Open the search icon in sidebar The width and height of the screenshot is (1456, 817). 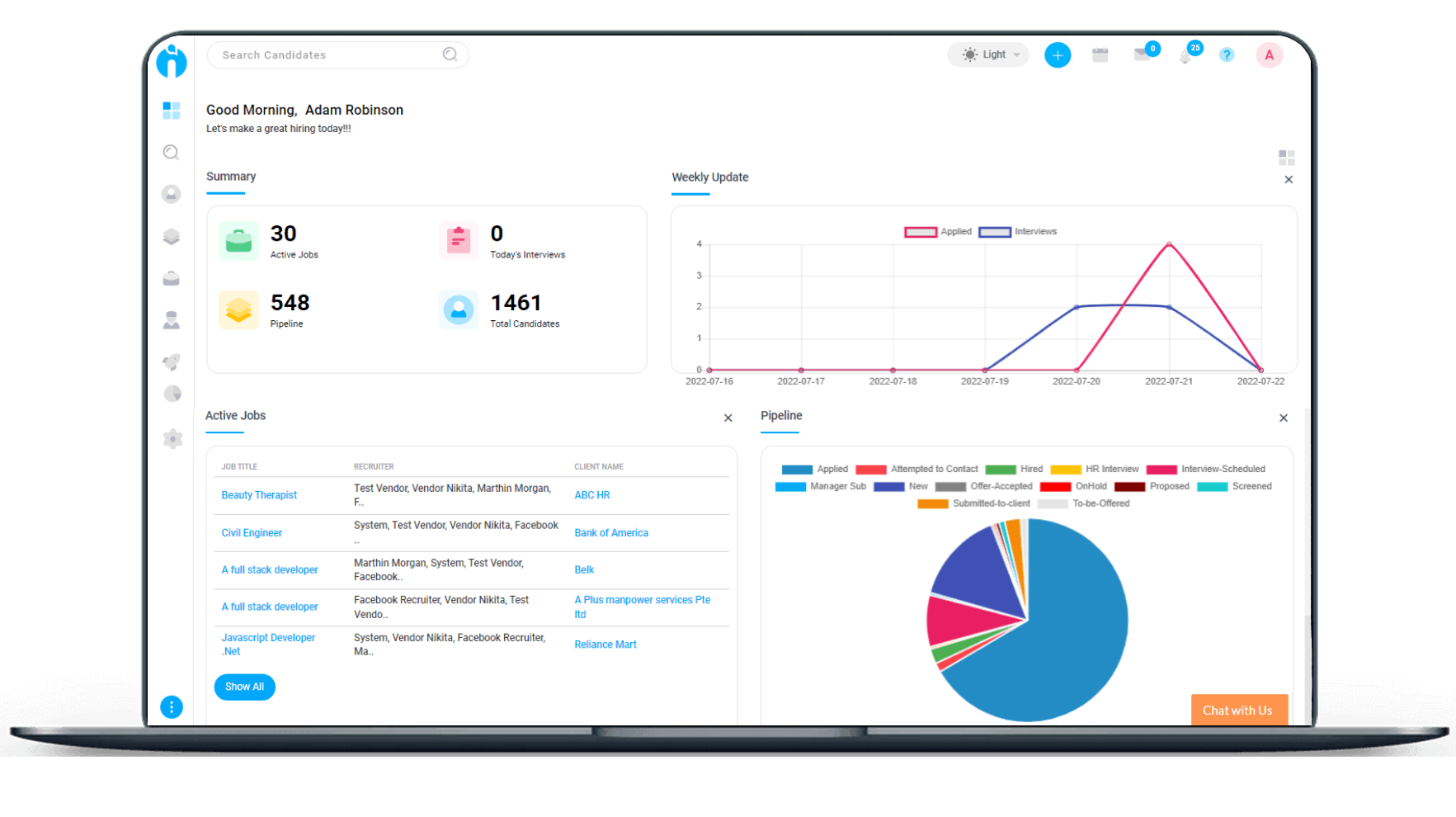tap(171, 152)
